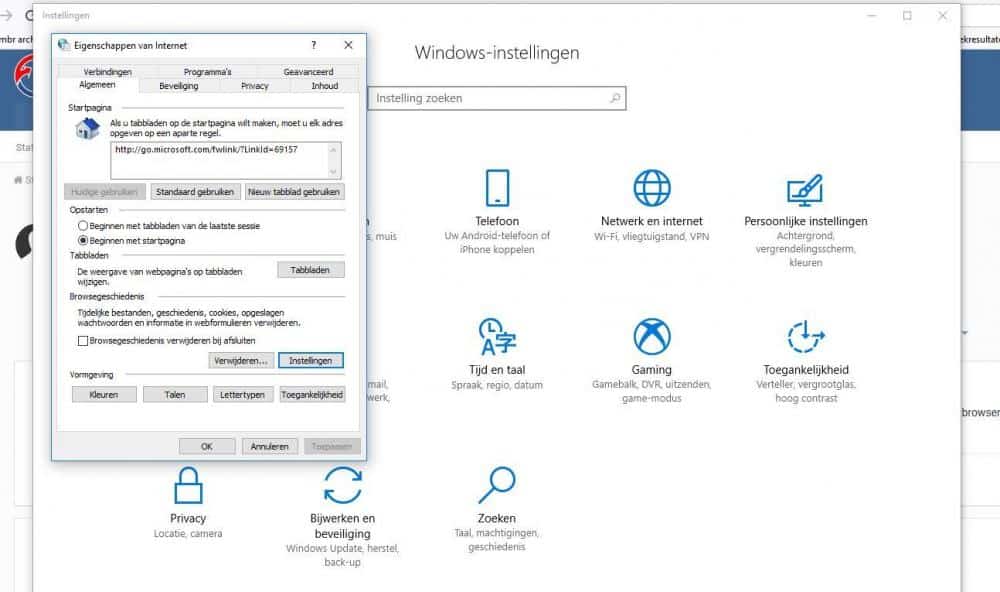Viewport: 1000px width, 592px height.
Task: Click scroll down arrow in homepage box
Action: tap(334, 171)
